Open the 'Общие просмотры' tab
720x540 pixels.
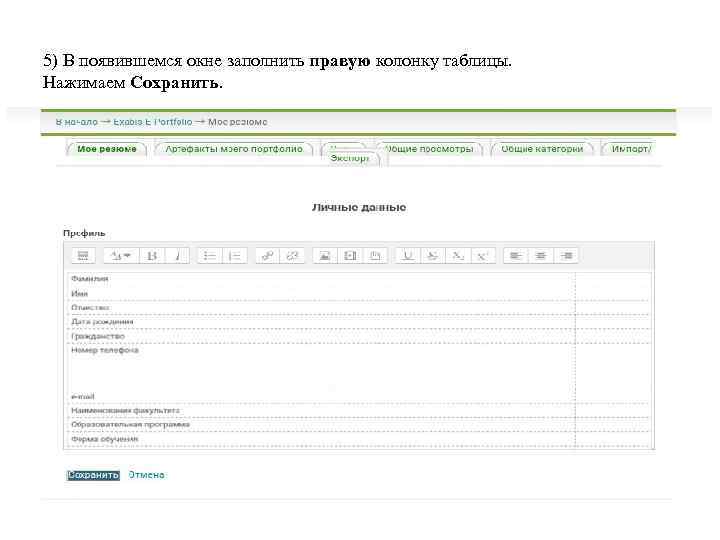point(429,149)
